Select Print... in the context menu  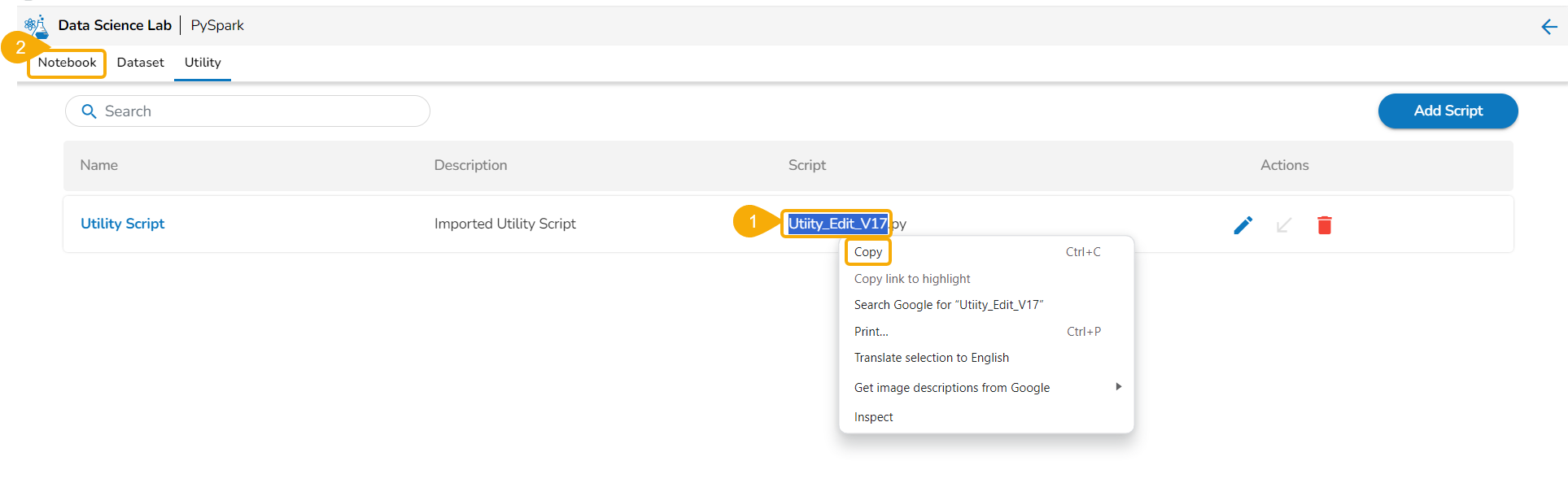tap(871, 332)
